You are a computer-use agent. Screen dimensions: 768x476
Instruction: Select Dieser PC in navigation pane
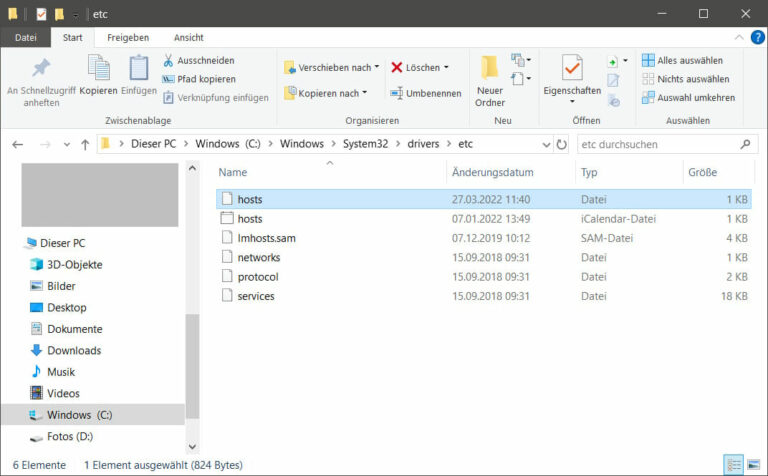point(56,243)
